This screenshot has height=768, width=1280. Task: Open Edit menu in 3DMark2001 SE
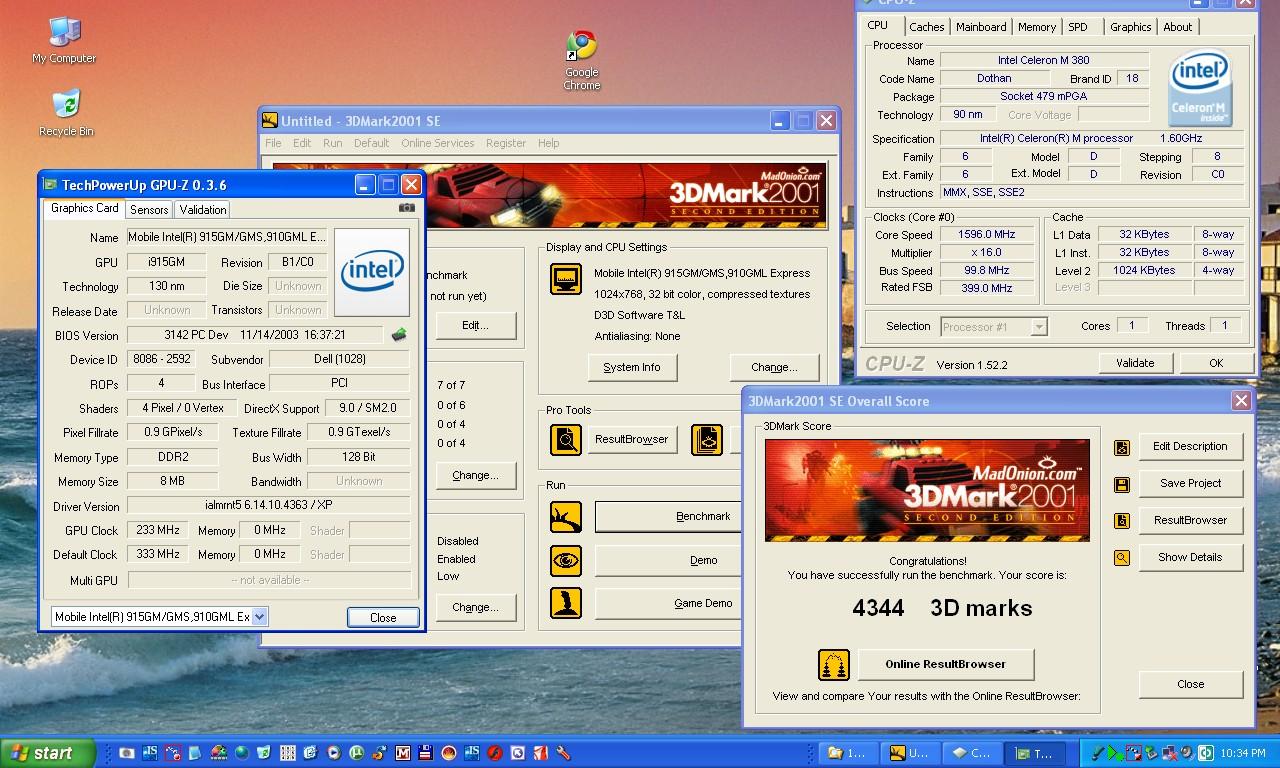coord(302,143)
